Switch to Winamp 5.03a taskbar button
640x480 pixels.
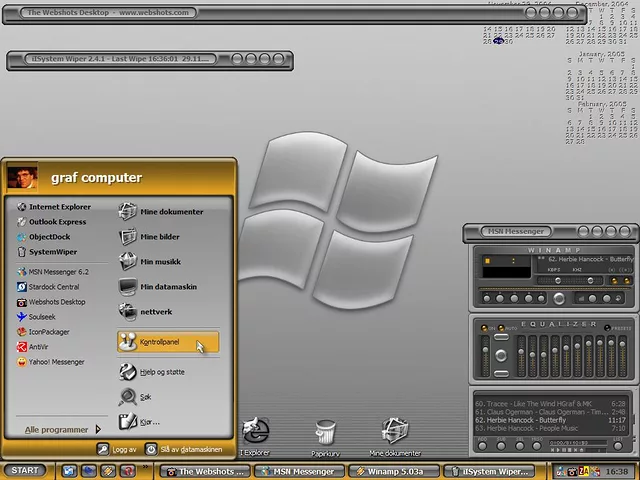tap(393, 471)
